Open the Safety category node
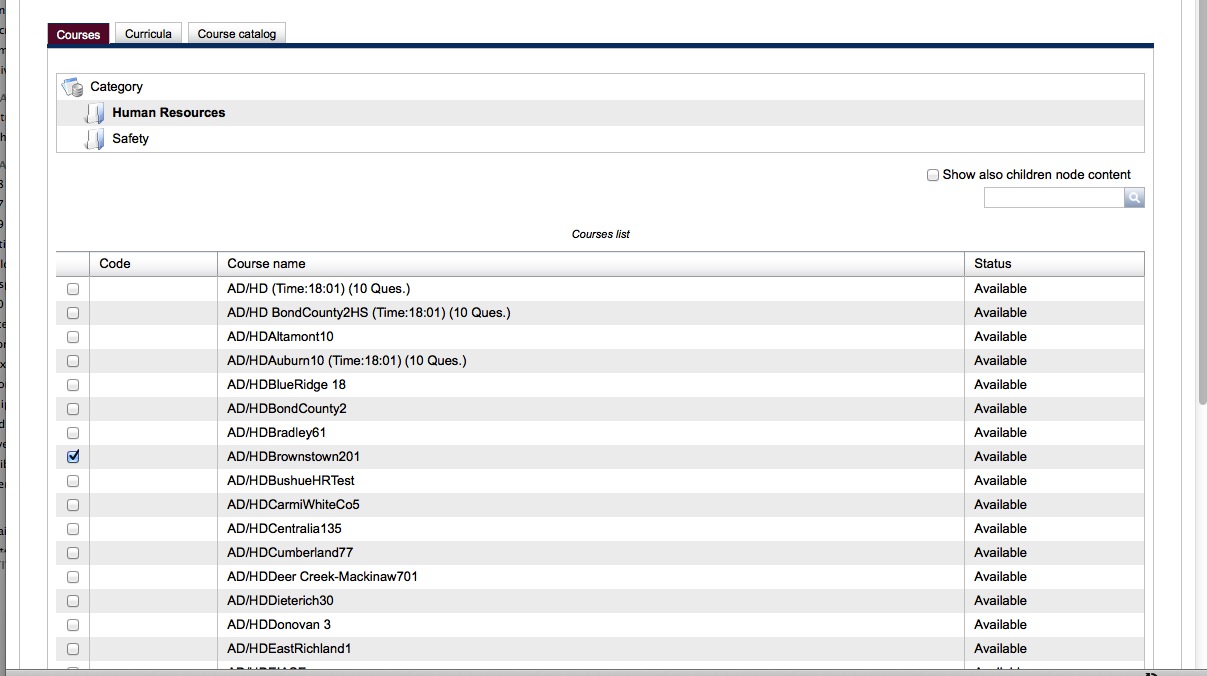Viewport: 1207px width, 676px height. (130, 139)
